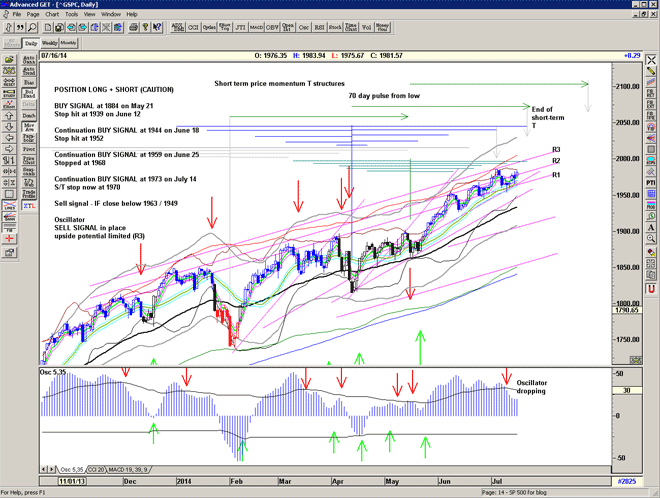Select the Daily timeframe button
Screen dimensions: 660x498
[x=30, y=44]
